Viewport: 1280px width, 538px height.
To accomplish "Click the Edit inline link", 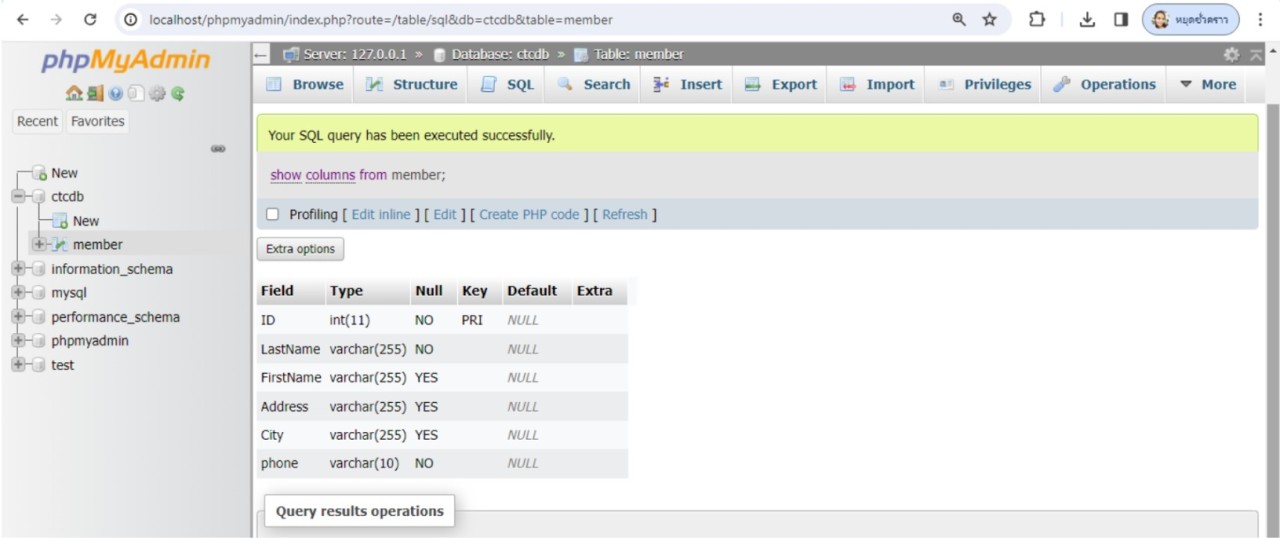I will point(381,215).
